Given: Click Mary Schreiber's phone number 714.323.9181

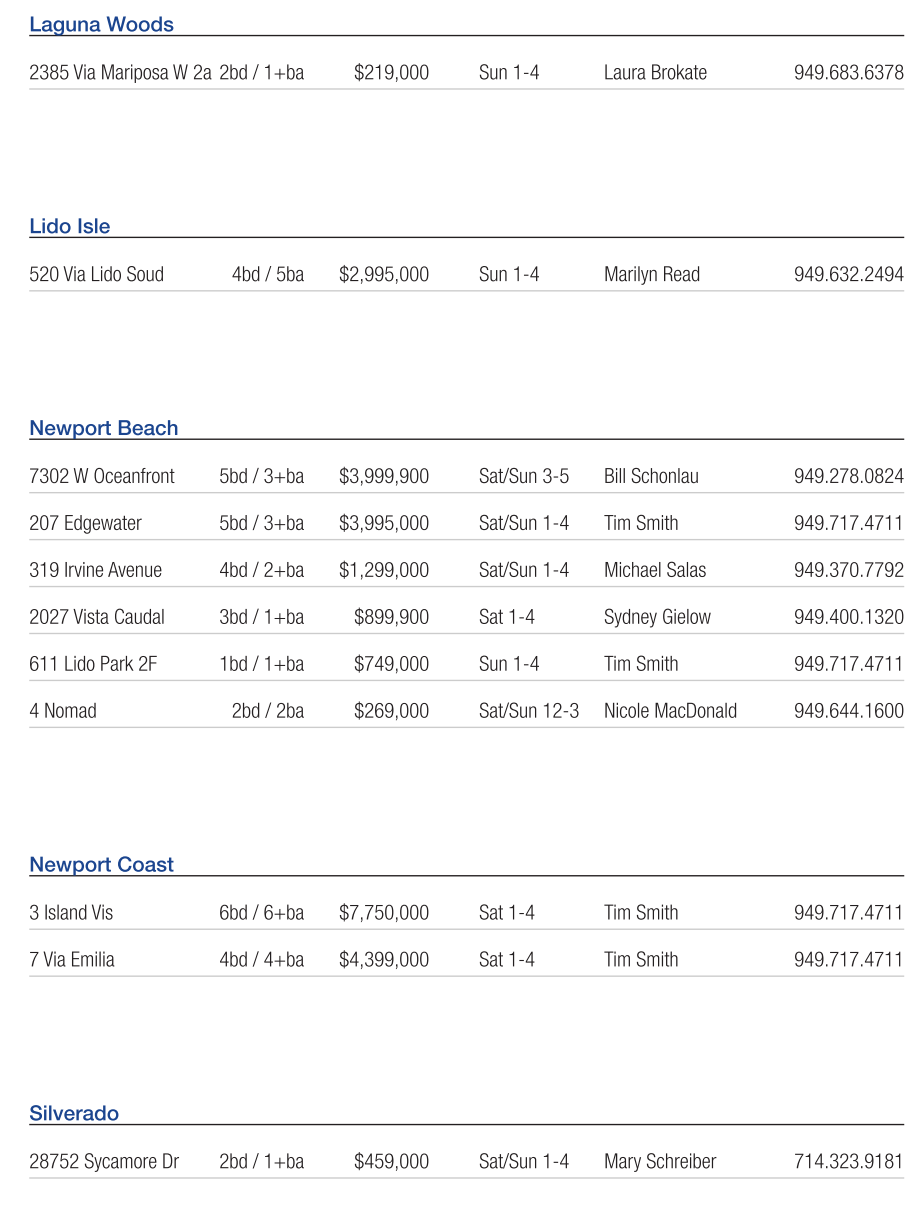Looking at the screenshot, I should pyautogui.click(x=848, y=1162).
